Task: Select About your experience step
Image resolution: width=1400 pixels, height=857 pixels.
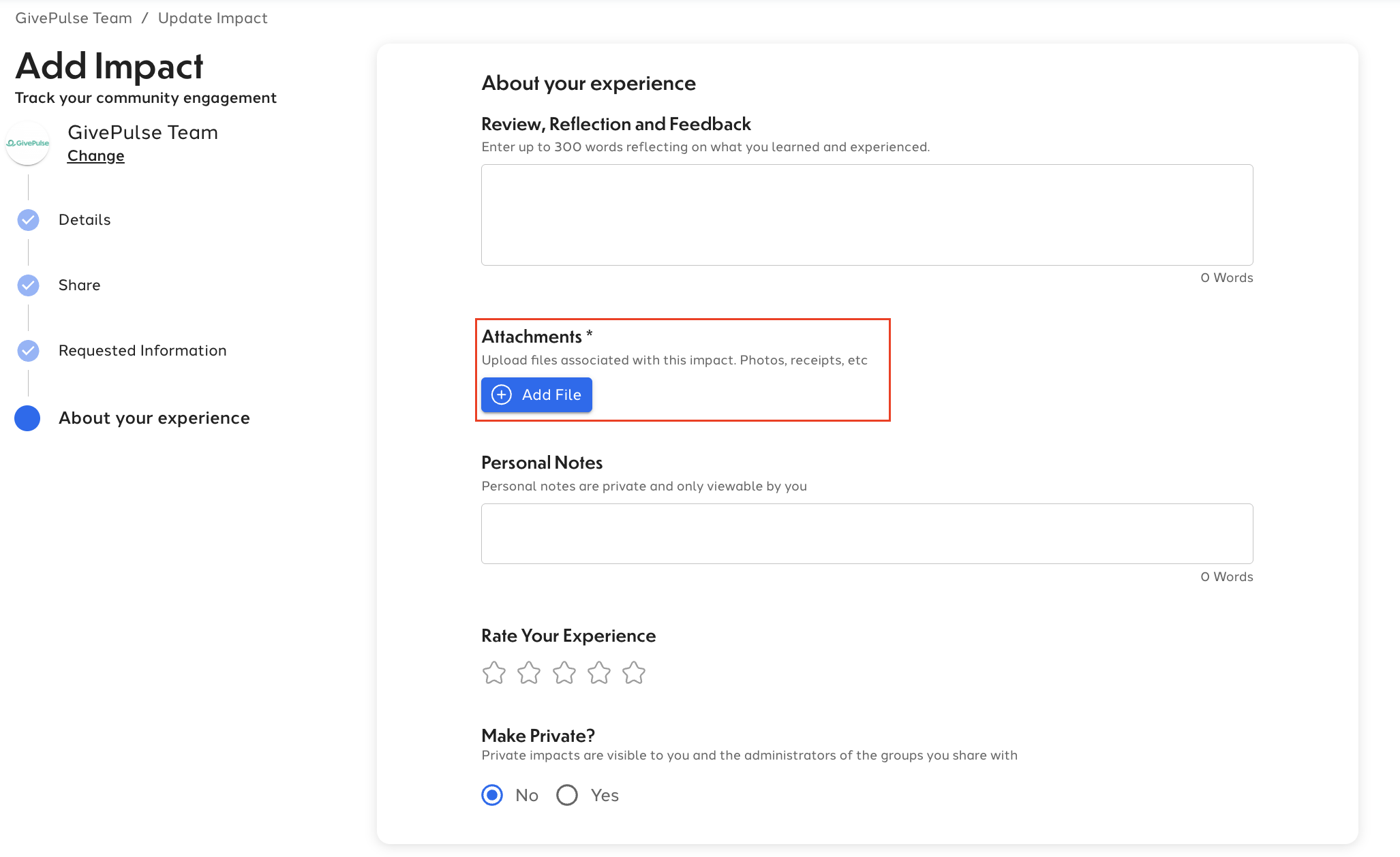Action: coord(154,418)
